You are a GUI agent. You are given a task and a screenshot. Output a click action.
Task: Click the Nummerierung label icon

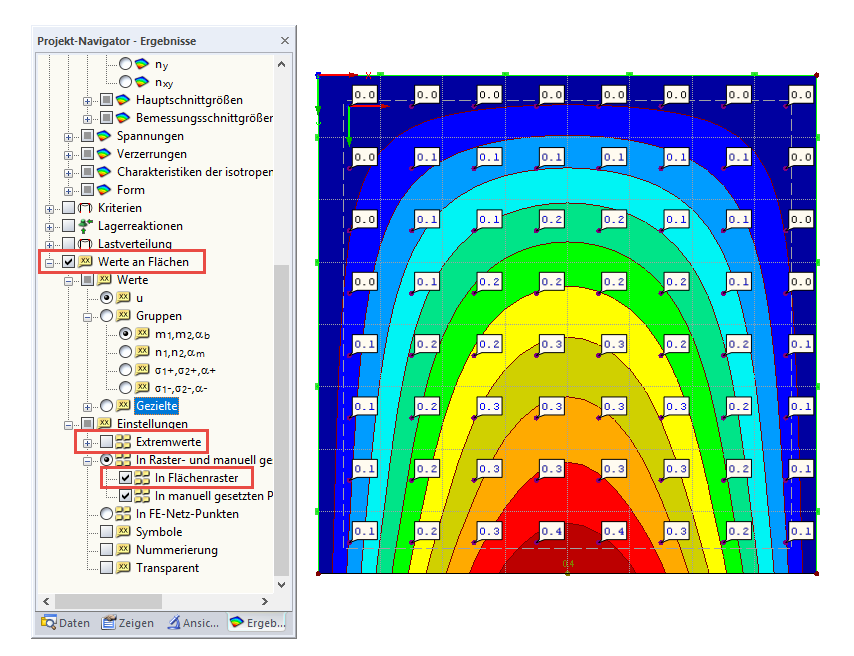click(123, 549)
